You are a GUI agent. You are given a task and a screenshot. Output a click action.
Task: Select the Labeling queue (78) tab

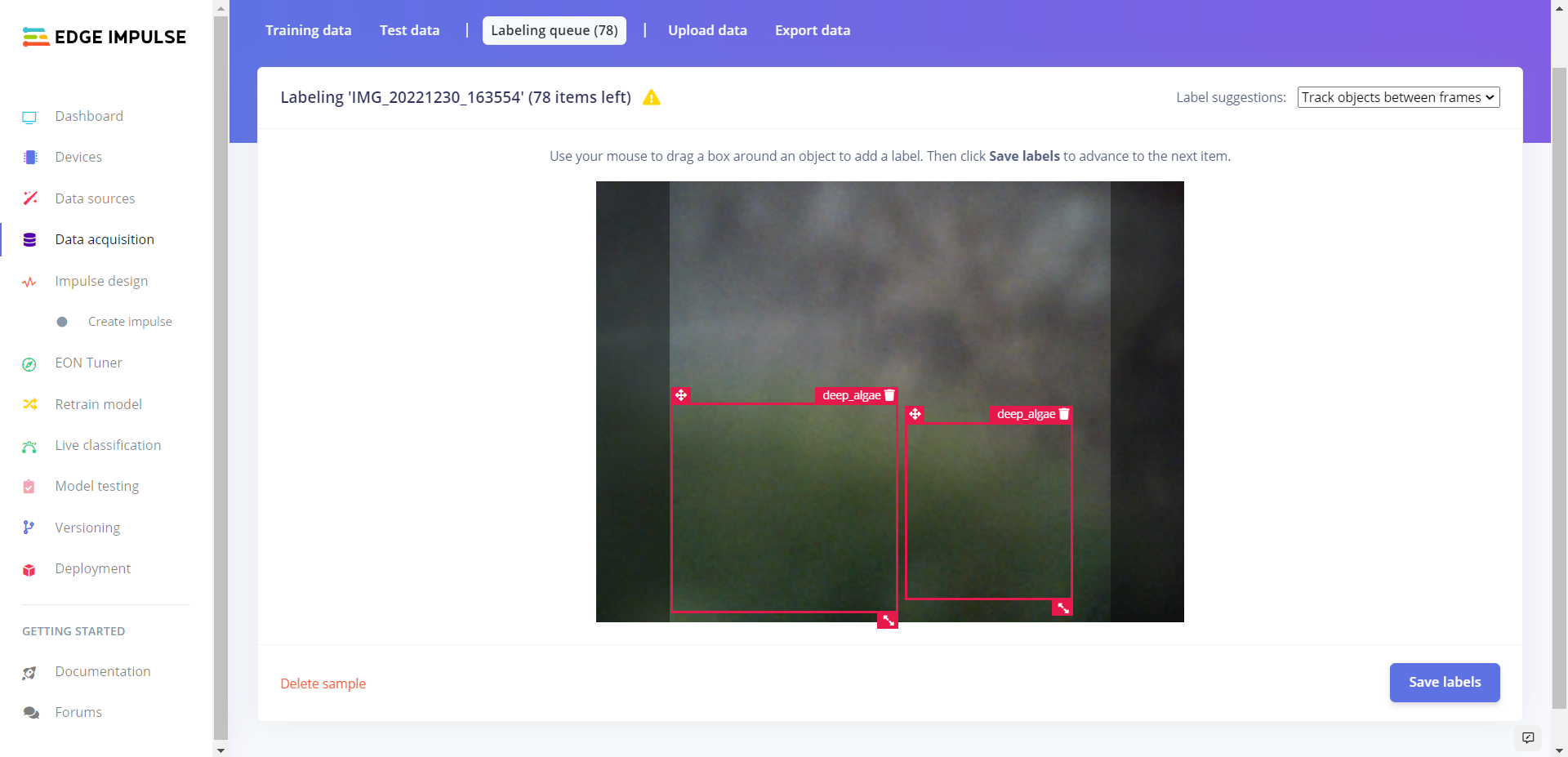click(x=555, y=30)
